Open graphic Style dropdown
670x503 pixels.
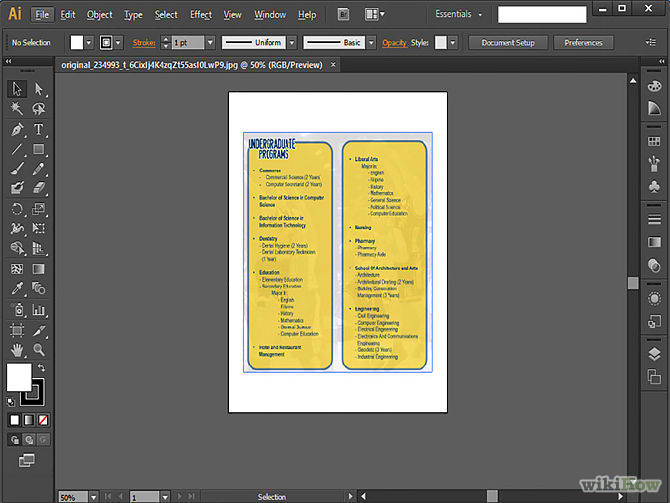(453, 43)
